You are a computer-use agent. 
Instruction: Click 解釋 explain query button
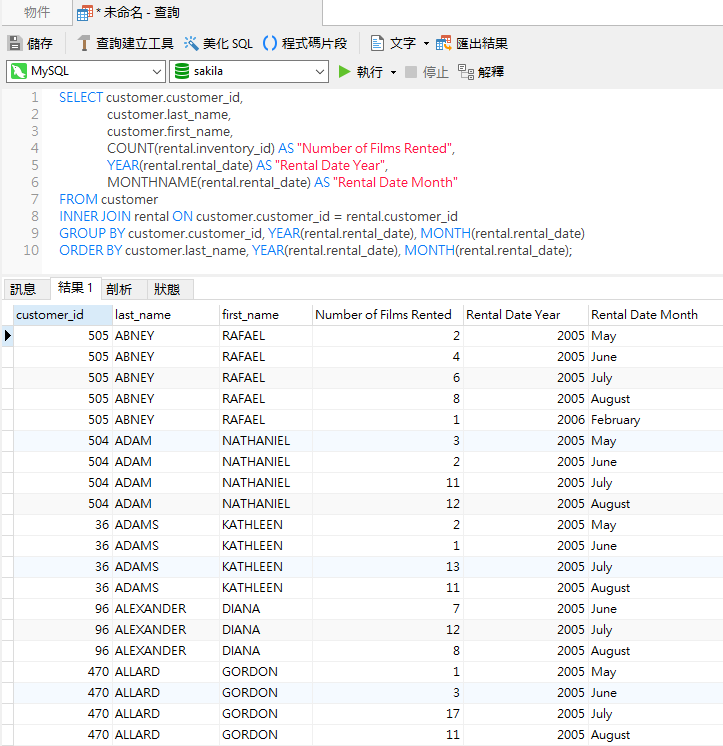[481, 72]
